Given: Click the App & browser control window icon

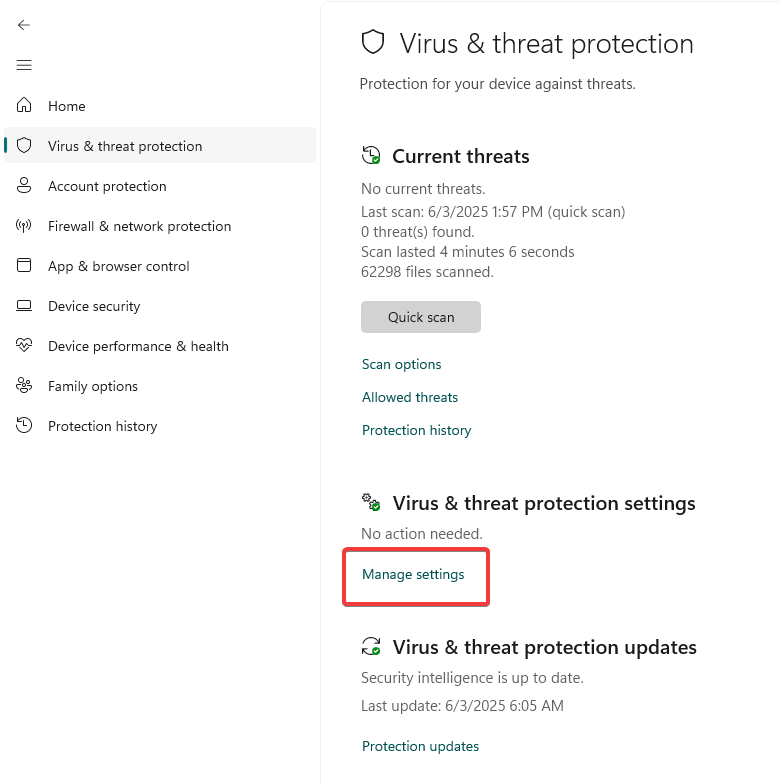Looking at the screenshot, I should pyautogui.click(x=24, y=266).
